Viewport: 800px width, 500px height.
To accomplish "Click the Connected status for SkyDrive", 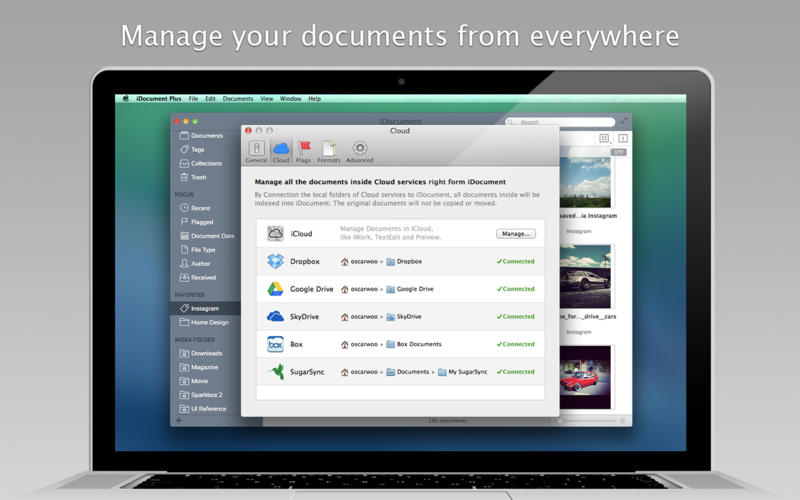I will pos(516,316).
